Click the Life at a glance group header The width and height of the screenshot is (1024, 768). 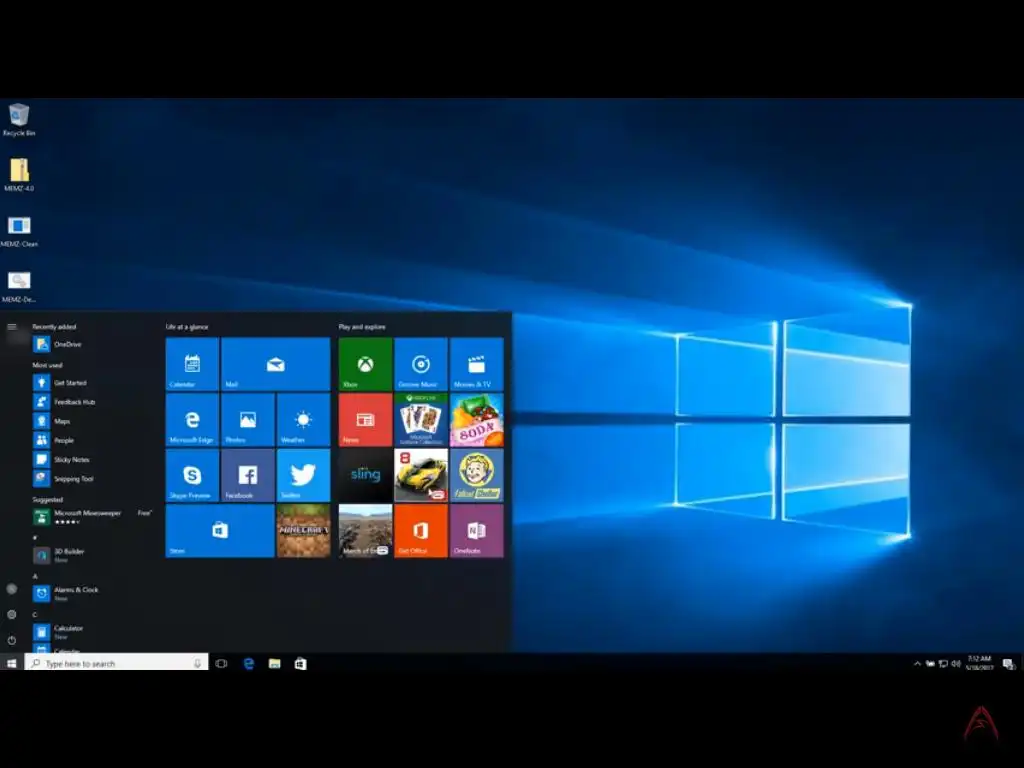[x=187, y=327]
